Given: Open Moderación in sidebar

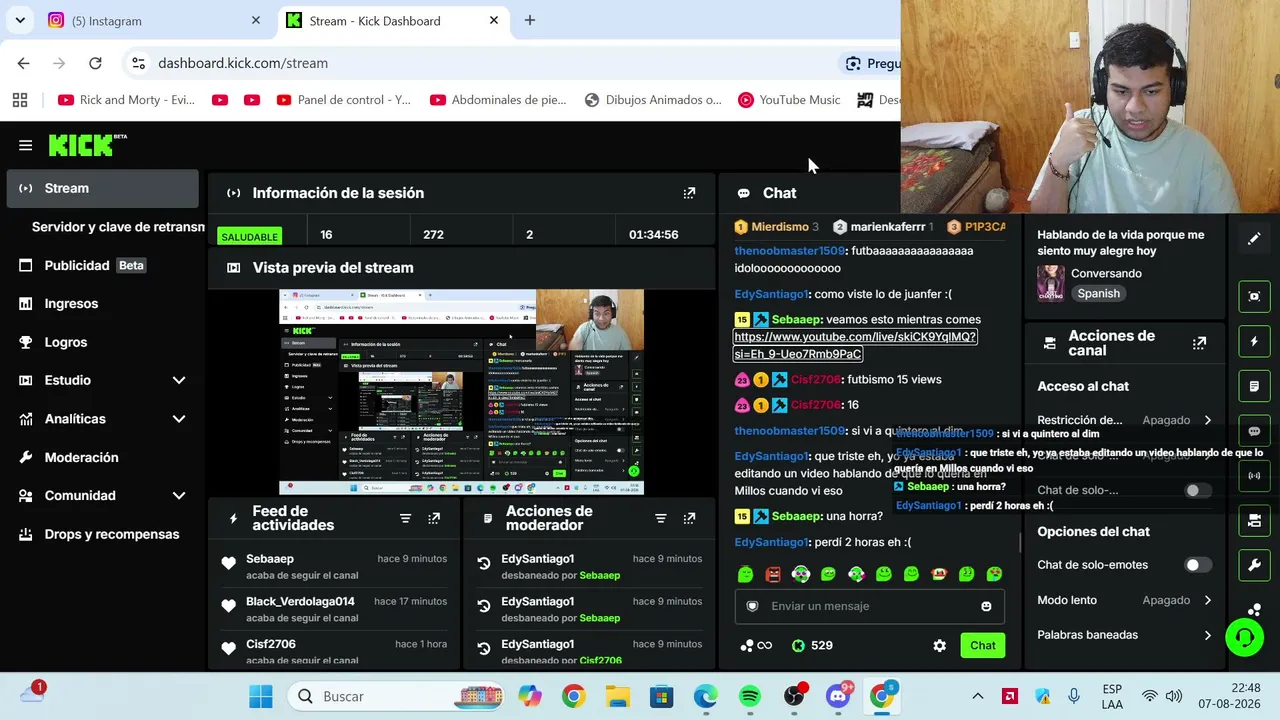Looking at the screenshot, I should tap(102, 457).
